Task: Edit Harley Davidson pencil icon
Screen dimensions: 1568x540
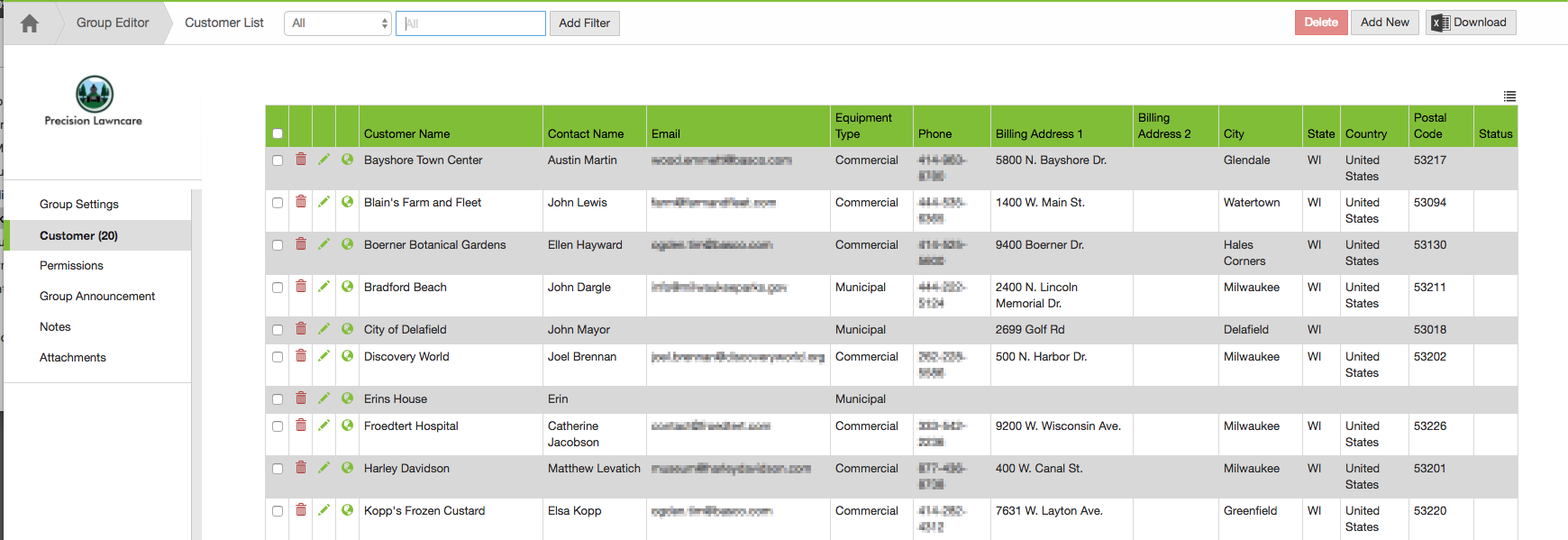Action: click(x=324, y=468)
